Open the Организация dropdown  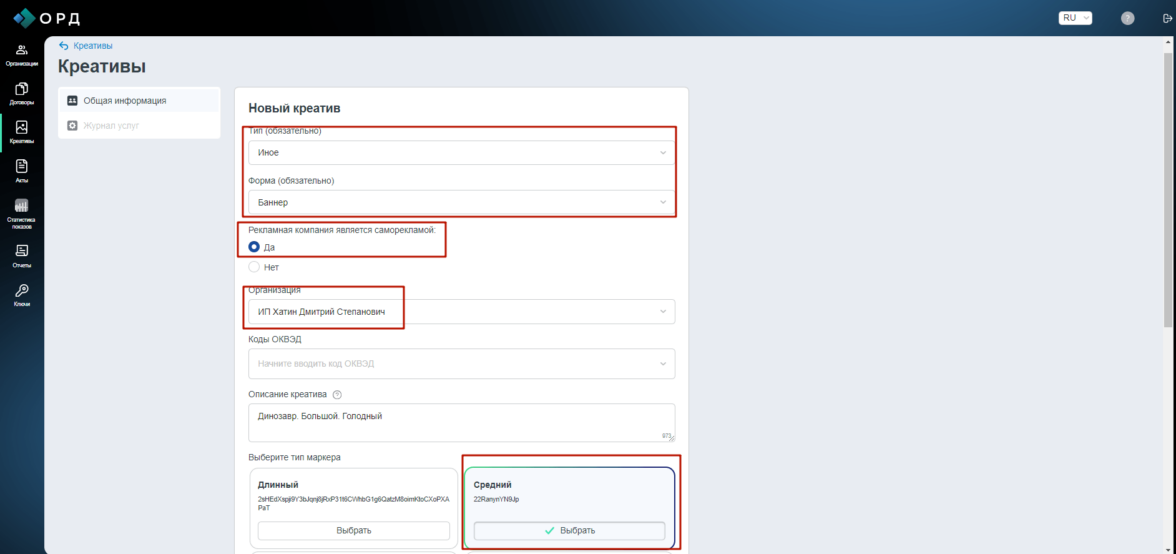click(x=461, y=311)
